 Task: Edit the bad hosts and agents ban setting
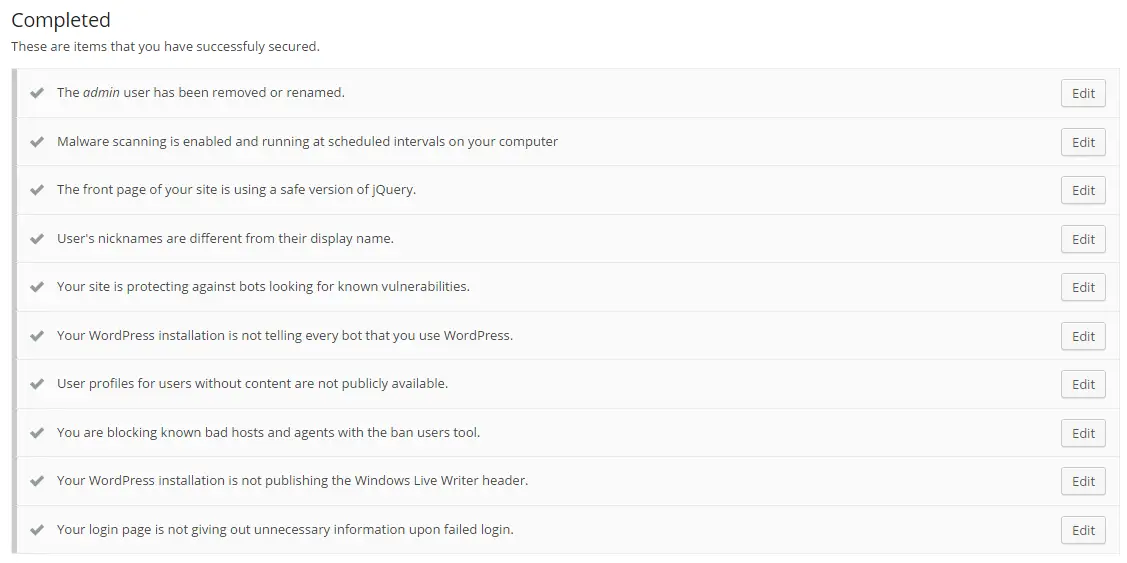[1083, 434]
